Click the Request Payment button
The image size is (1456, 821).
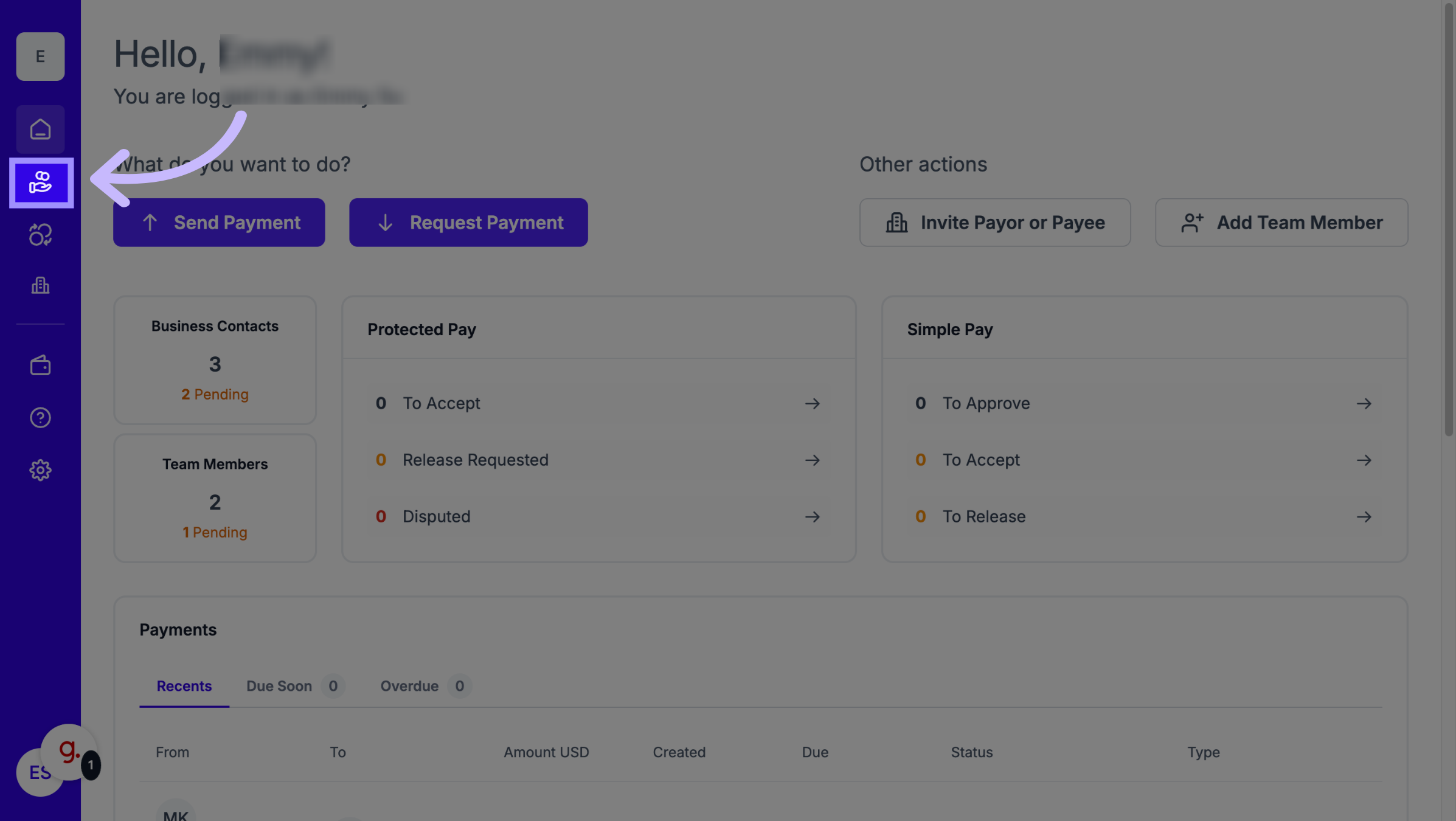(468, 223)
